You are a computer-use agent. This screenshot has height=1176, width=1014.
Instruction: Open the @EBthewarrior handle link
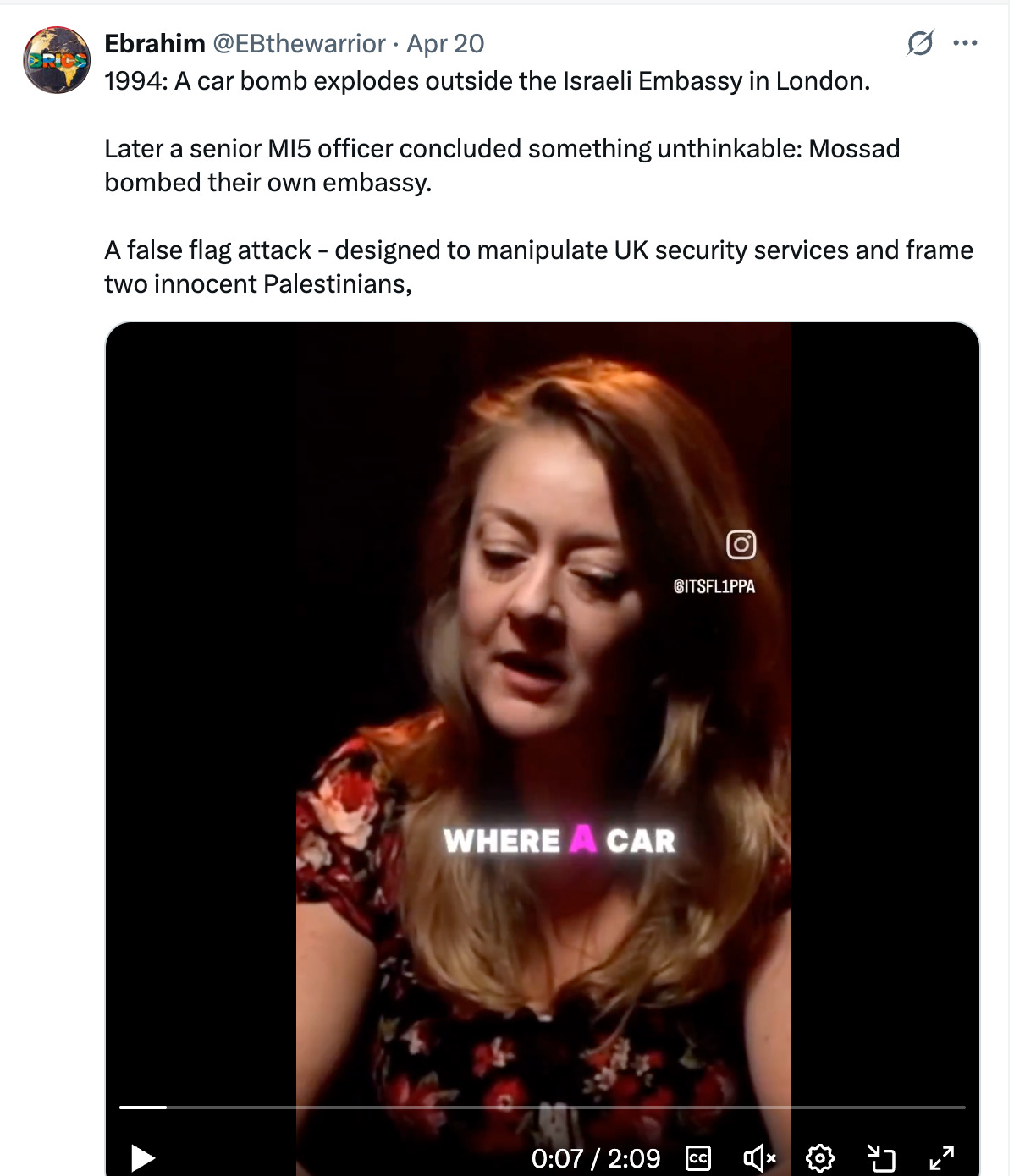click(x=299, y=43)
